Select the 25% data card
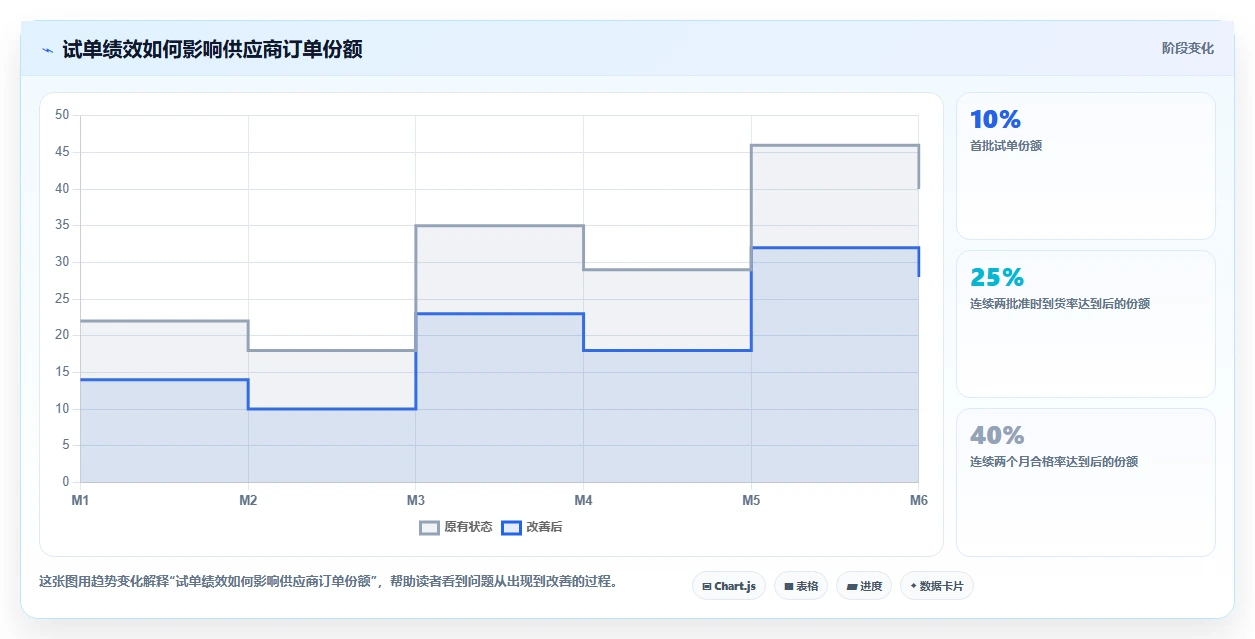The width and height of the screenshot is (1255, 639). click(1086, 324)
